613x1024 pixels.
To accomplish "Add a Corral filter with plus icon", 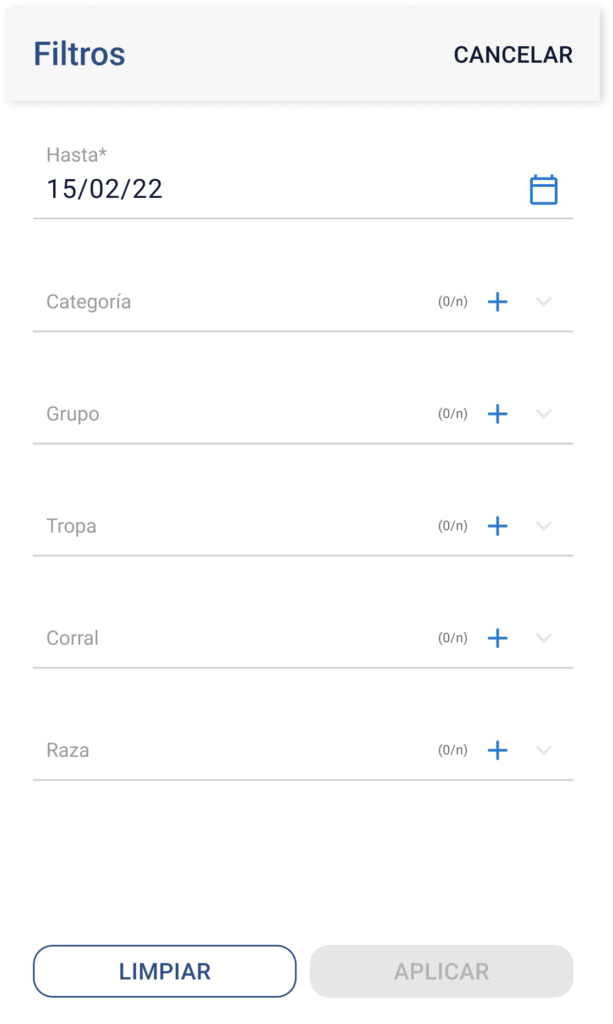I will (497, 638).
